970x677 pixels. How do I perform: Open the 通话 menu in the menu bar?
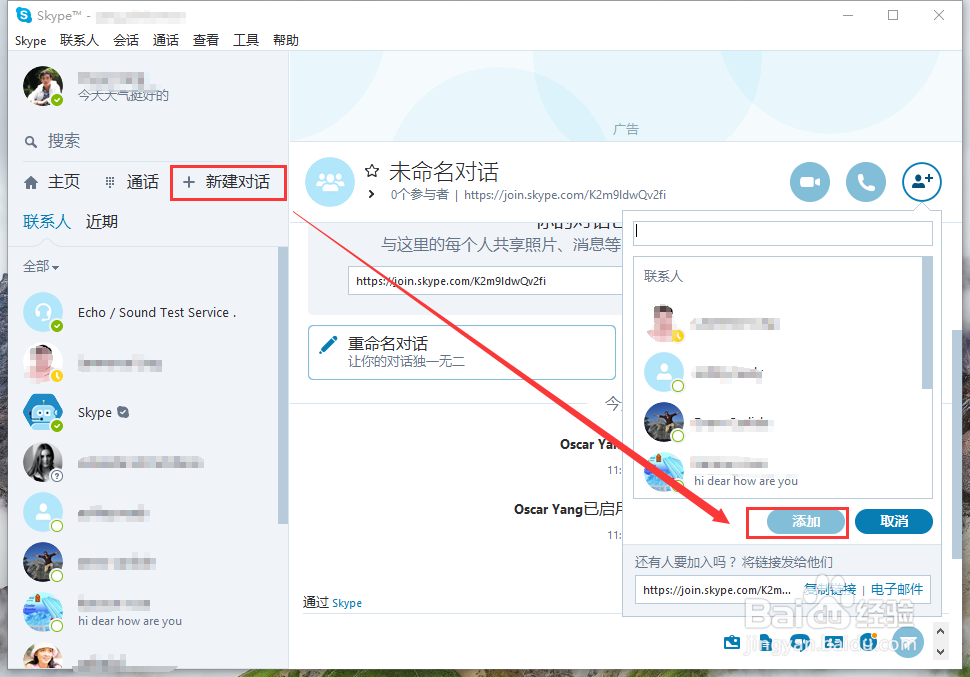pos(166,40)
